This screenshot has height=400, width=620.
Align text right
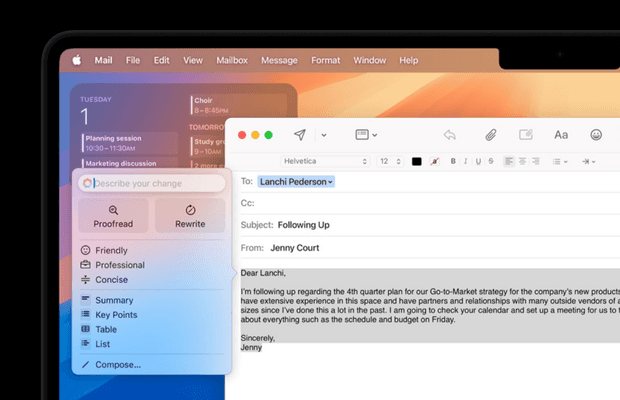point(536,161)
